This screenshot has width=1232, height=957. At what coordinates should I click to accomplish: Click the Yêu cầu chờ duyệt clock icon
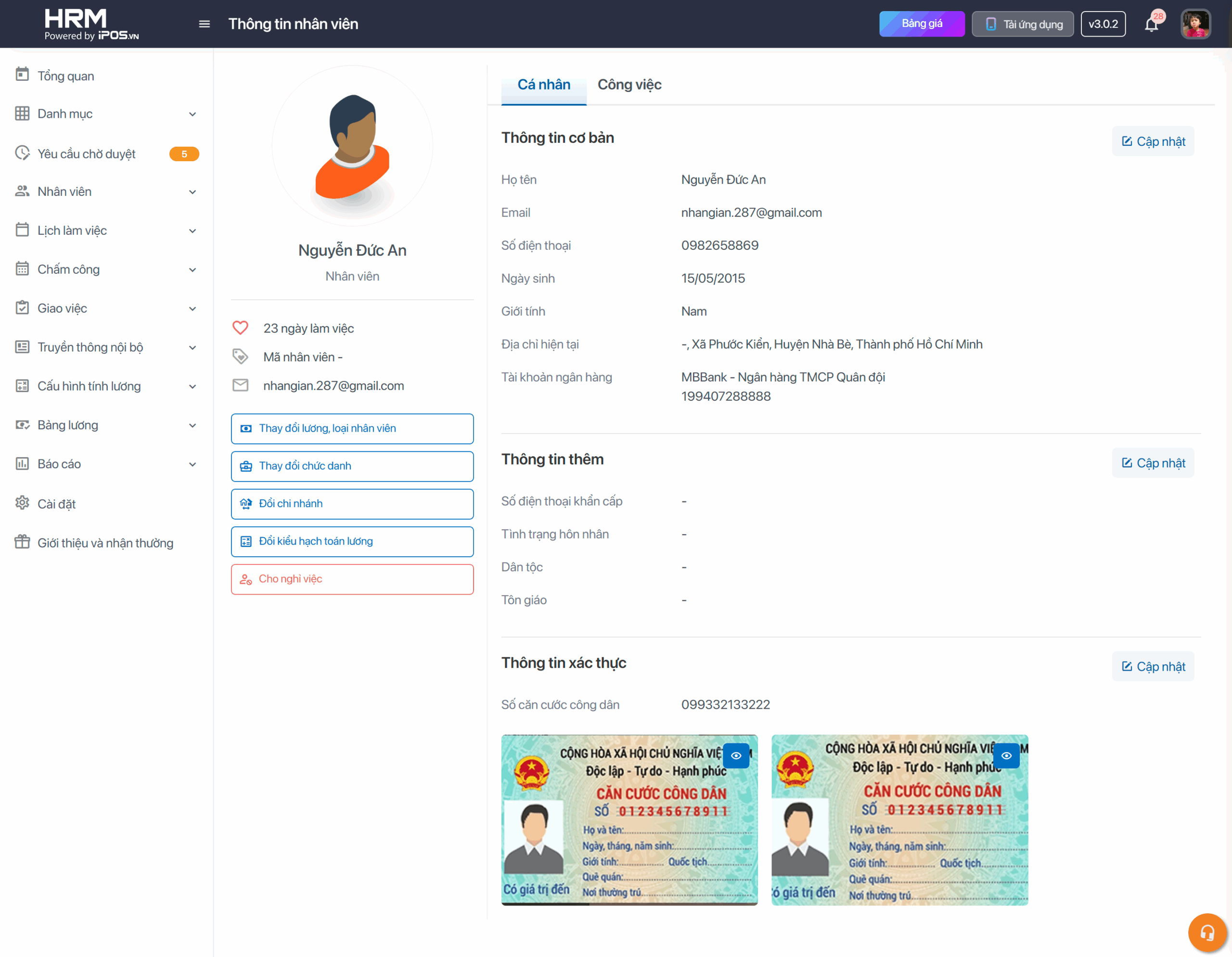(22, 153)
